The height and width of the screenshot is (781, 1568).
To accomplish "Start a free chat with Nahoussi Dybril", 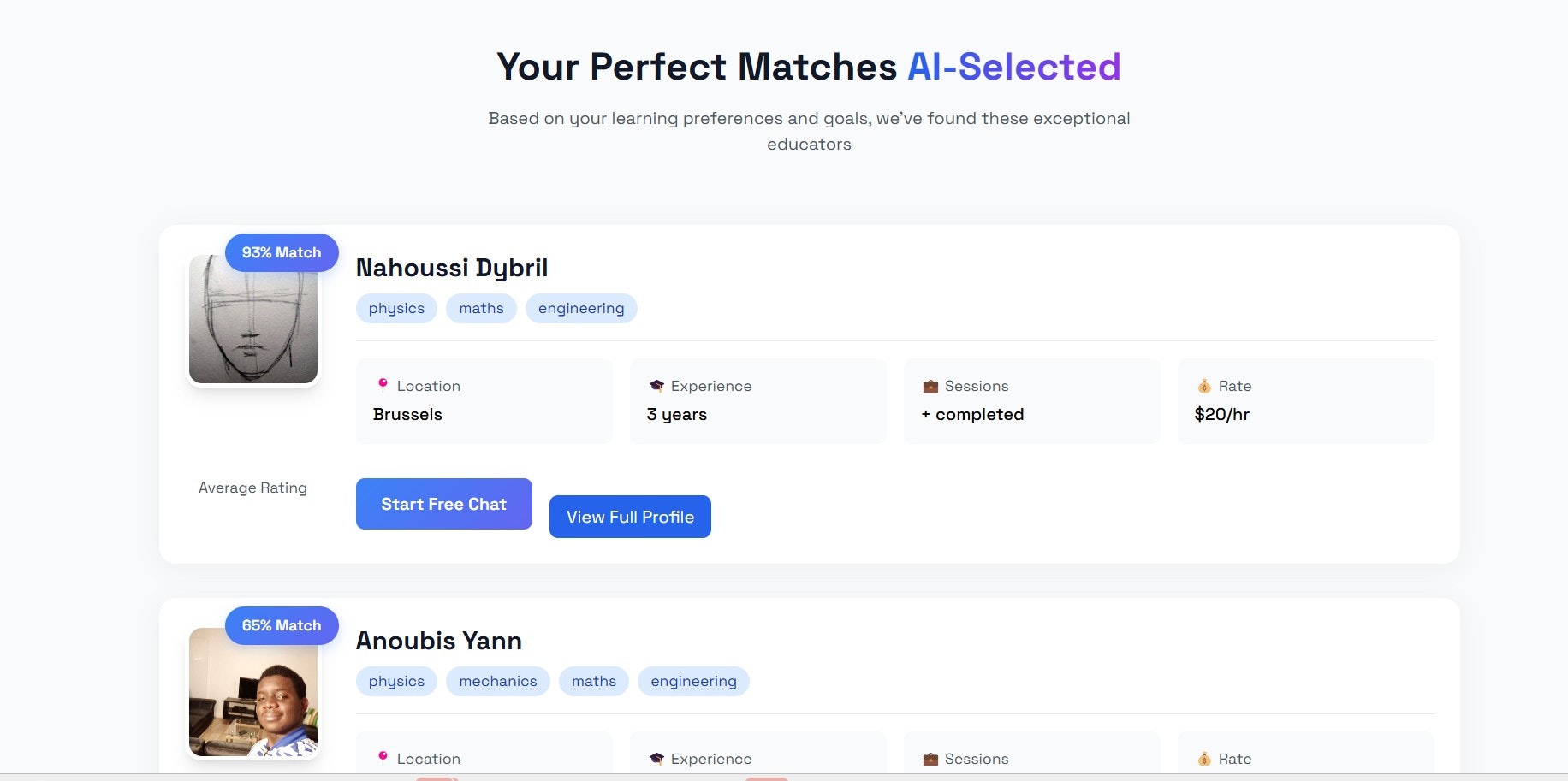I will [443, 504].
